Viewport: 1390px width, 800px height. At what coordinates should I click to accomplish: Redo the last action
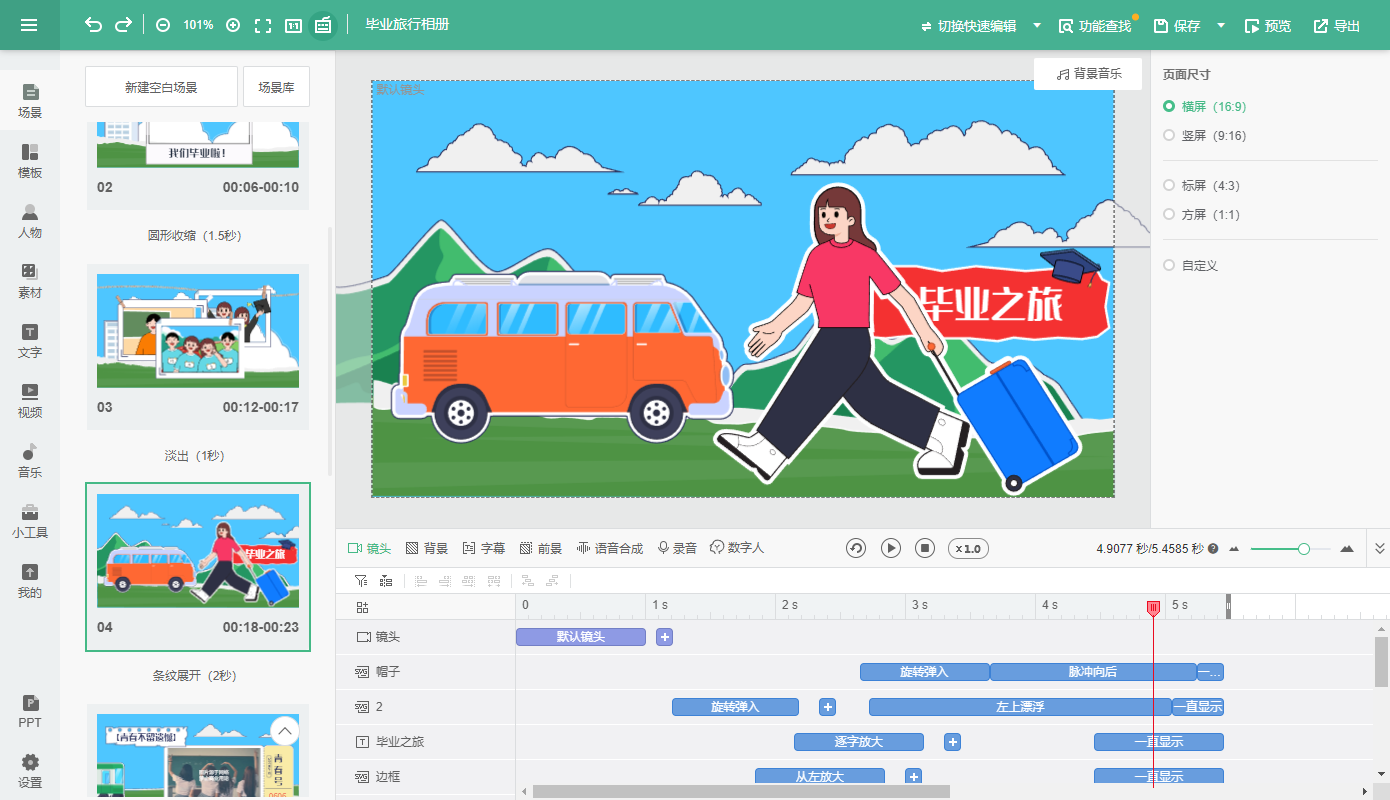(123, 25)
